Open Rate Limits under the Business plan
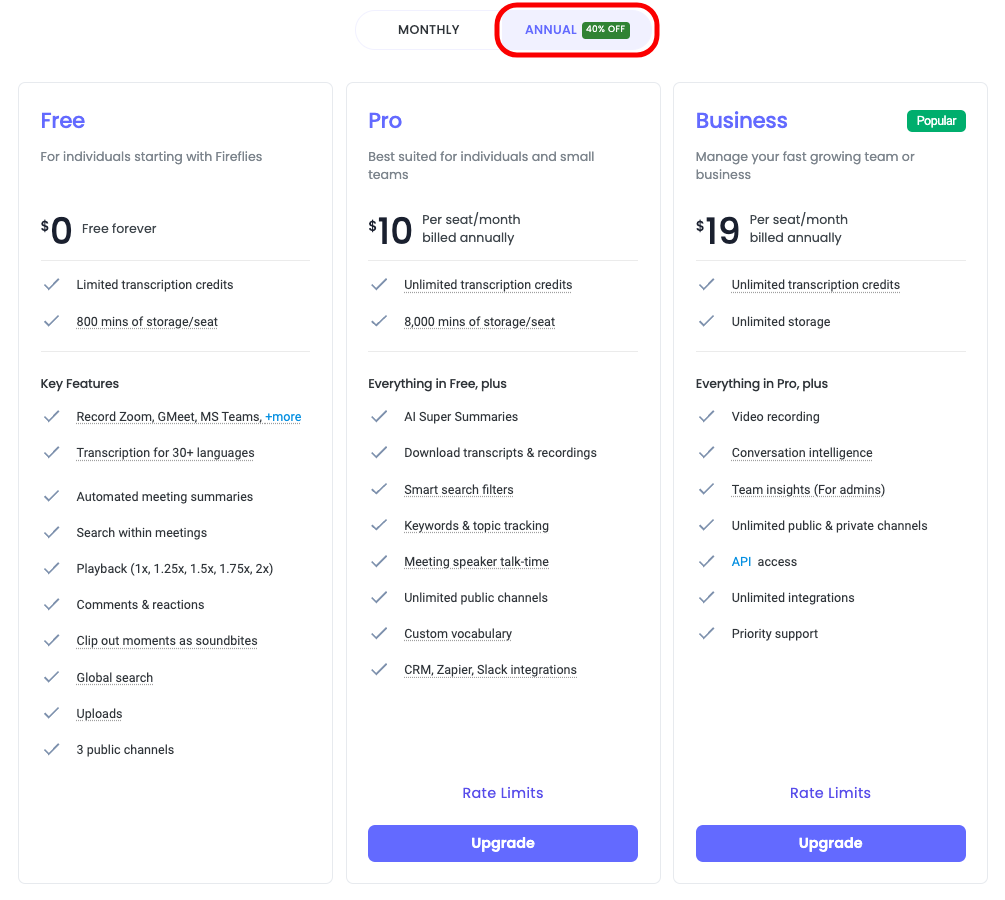The image size is (1005, 900). pos(830,793)
